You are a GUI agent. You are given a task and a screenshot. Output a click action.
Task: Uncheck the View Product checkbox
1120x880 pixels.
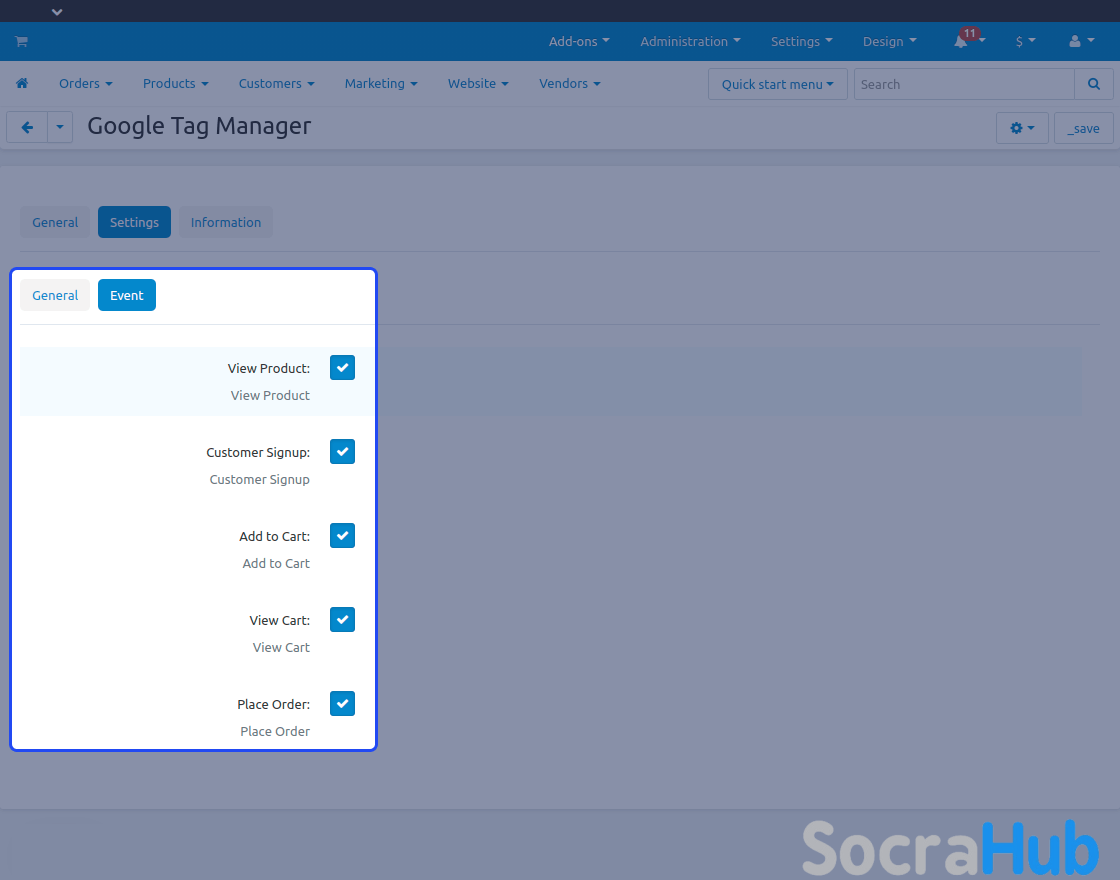point(342,368)
